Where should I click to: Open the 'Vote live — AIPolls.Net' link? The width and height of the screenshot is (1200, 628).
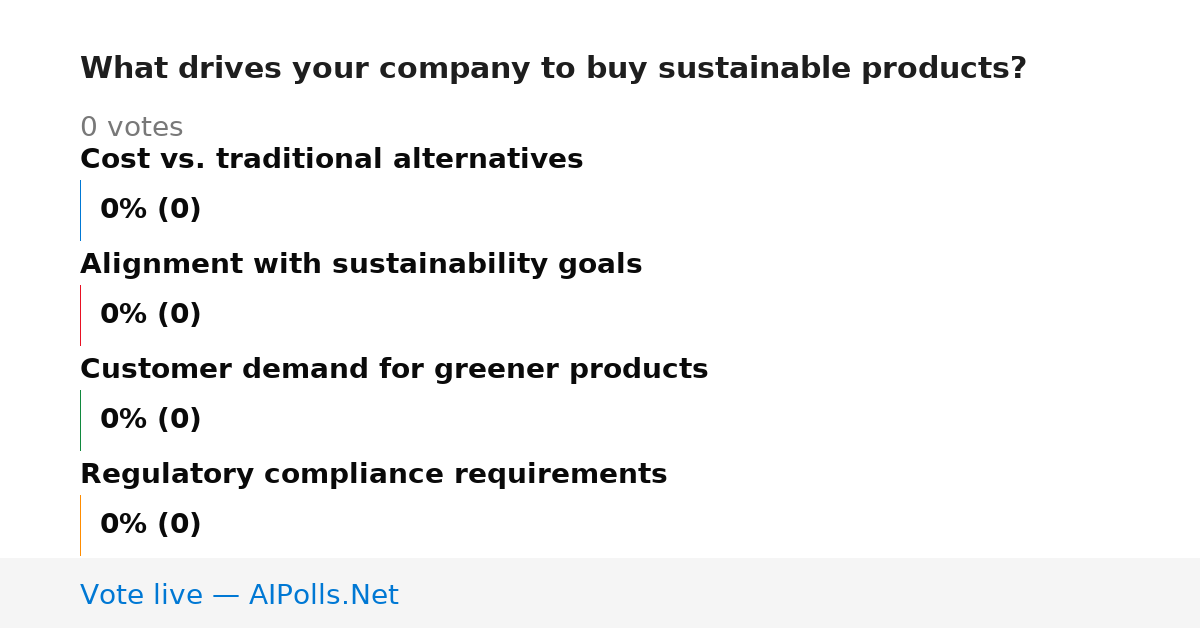(239, 595)
